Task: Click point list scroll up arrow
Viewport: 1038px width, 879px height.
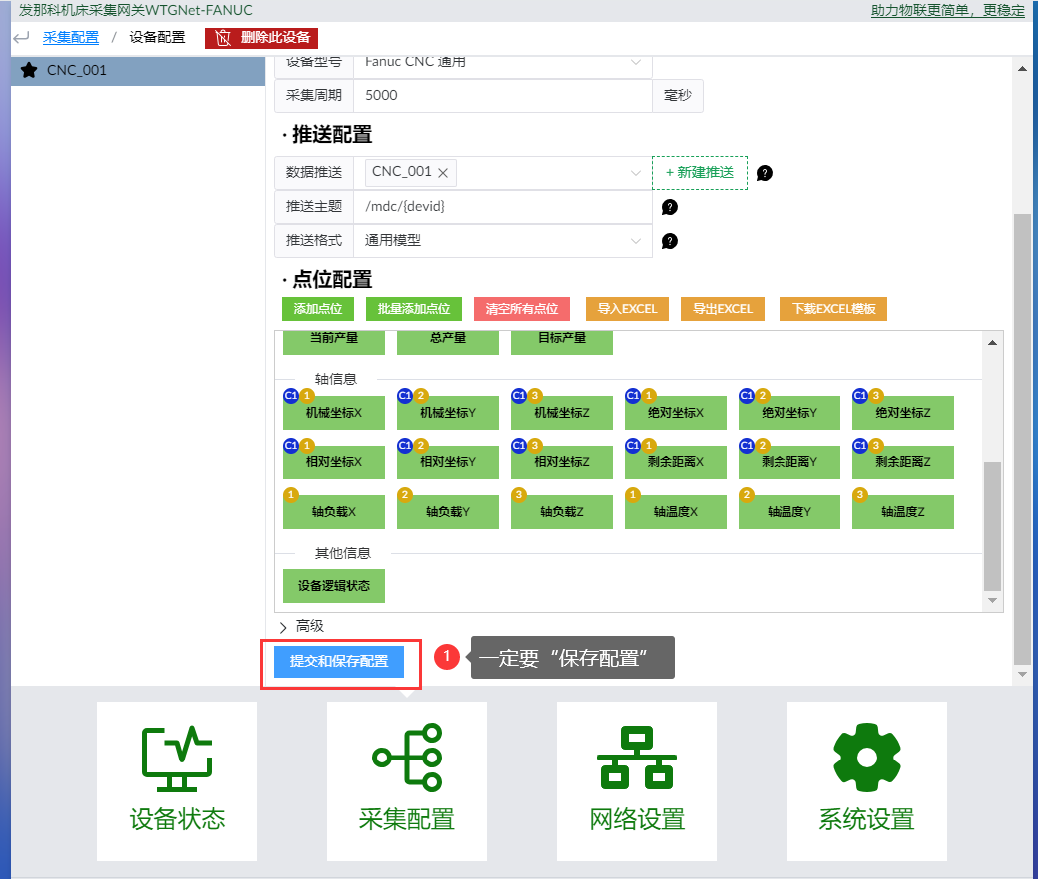Action: pos(992,342)
